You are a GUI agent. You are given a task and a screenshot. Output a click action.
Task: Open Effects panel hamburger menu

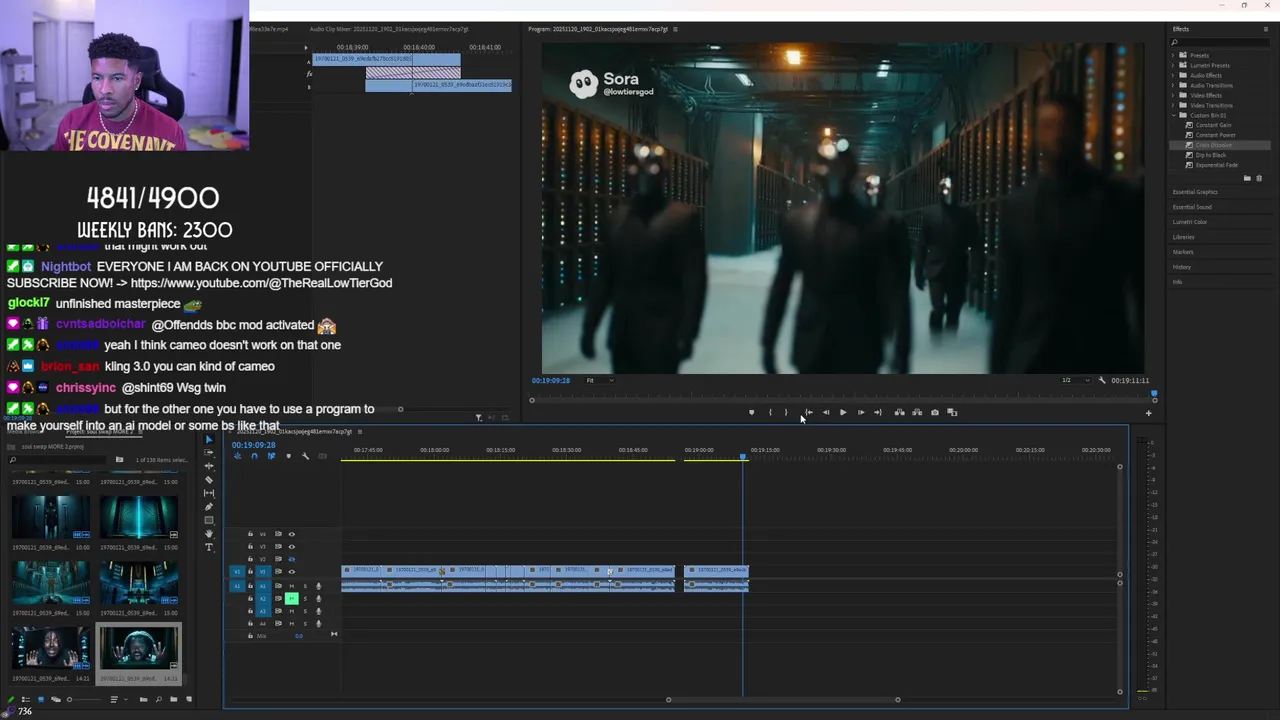click(x=1266, y=29)
